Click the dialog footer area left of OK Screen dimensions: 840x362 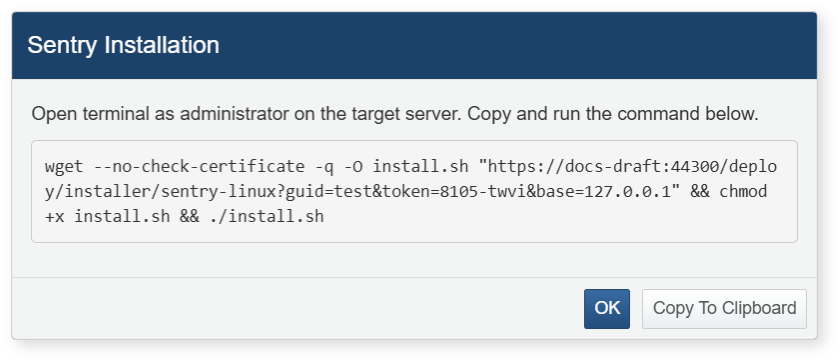(x=297, y=308)
